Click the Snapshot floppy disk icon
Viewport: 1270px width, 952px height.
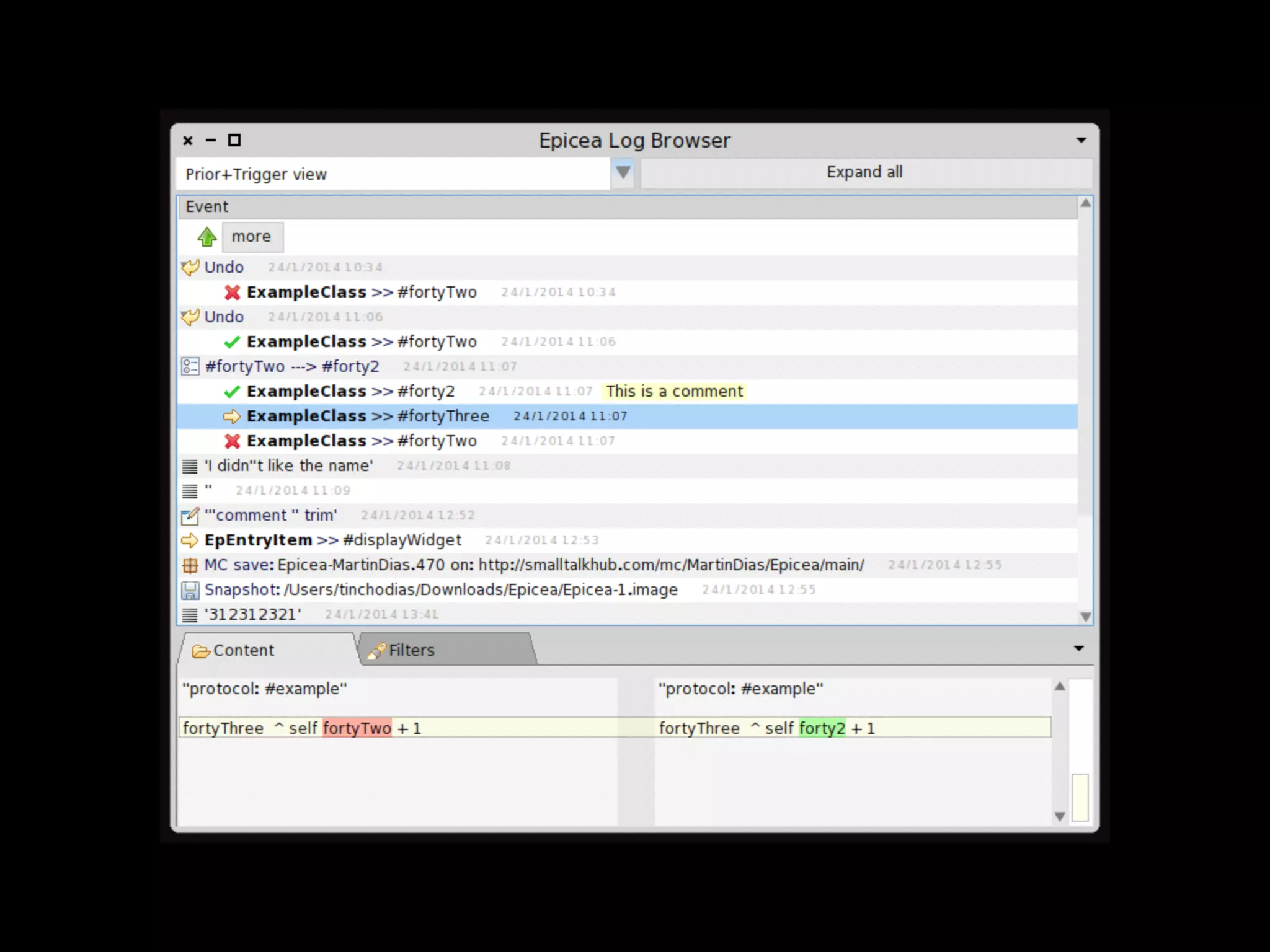[190, 590]
